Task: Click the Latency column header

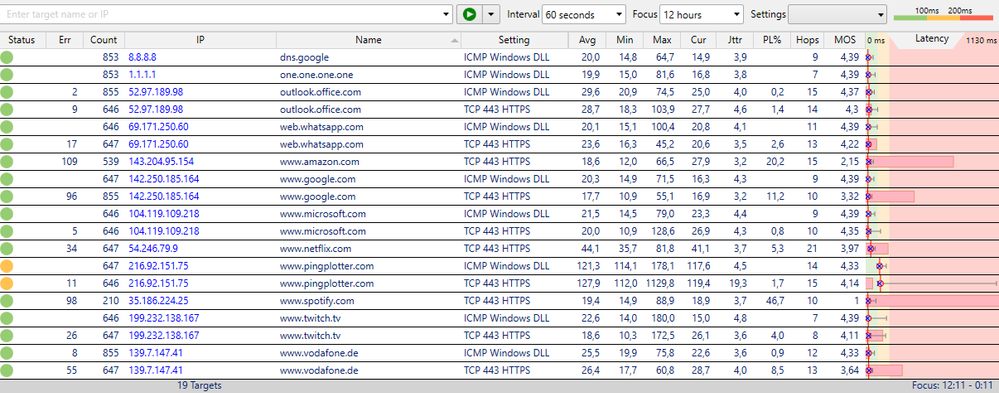Action: [932, 39]
